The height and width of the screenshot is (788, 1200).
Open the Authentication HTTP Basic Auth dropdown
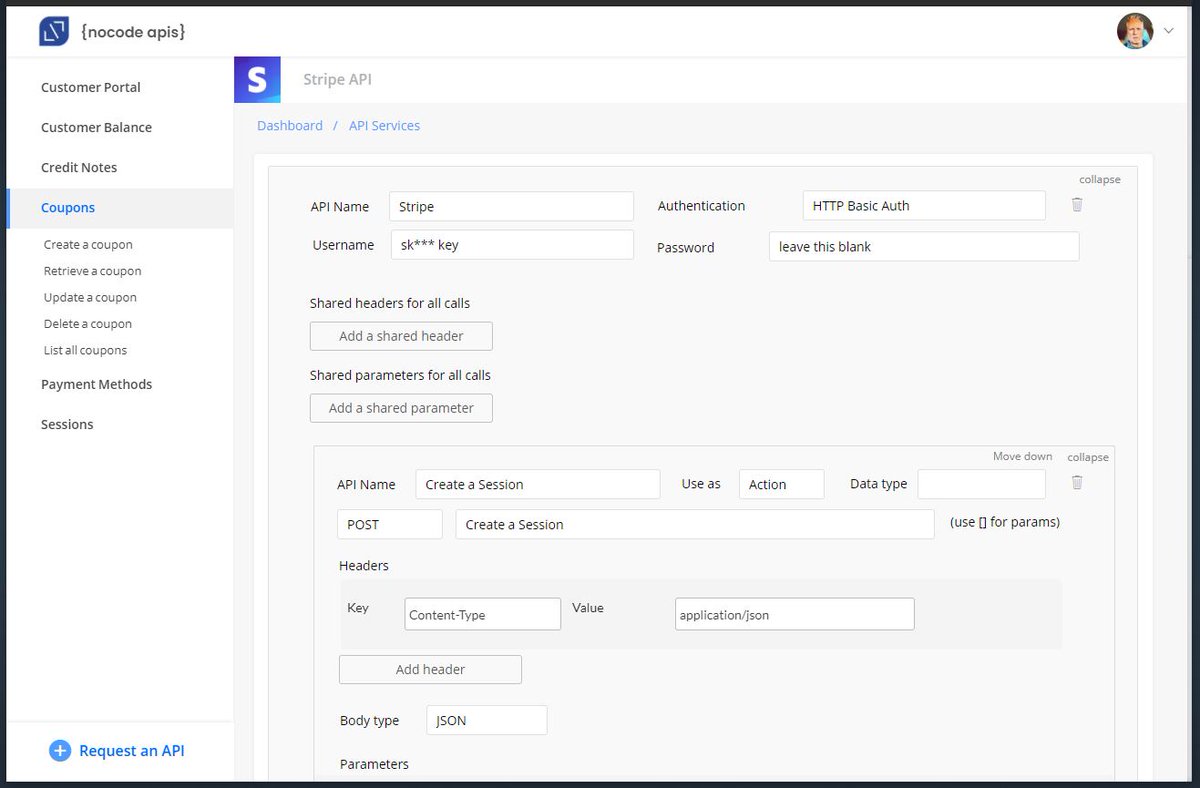[924, 206]
